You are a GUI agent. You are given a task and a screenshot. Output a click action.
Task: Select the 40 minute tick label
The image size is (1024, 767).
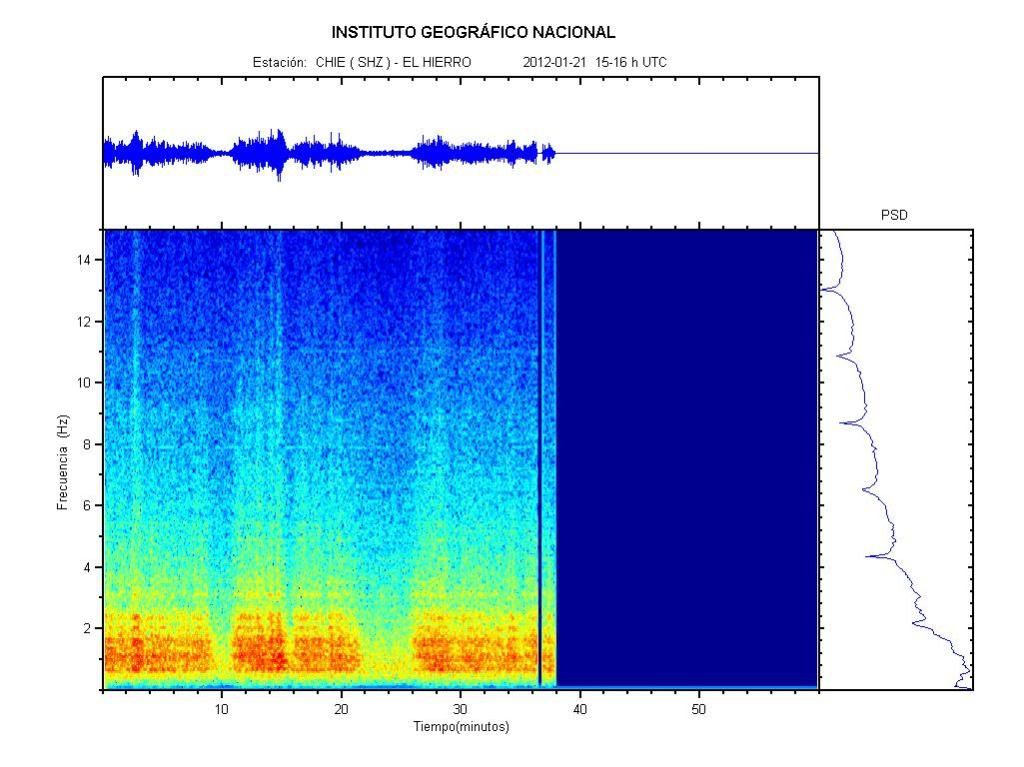[580, 709]
